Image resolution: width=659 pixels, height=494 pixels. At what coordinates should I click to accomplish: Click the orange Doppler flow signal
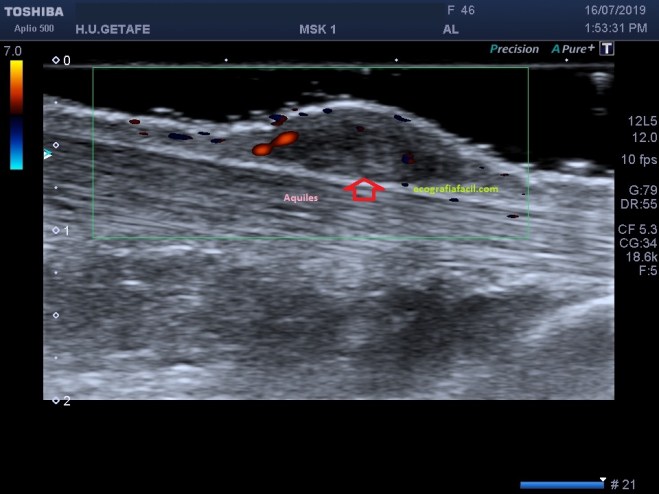click(x=275, y=143)
